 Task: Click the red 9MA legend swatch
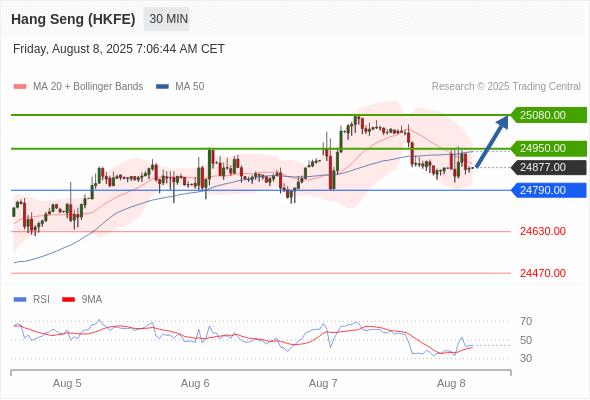point(68,300)
